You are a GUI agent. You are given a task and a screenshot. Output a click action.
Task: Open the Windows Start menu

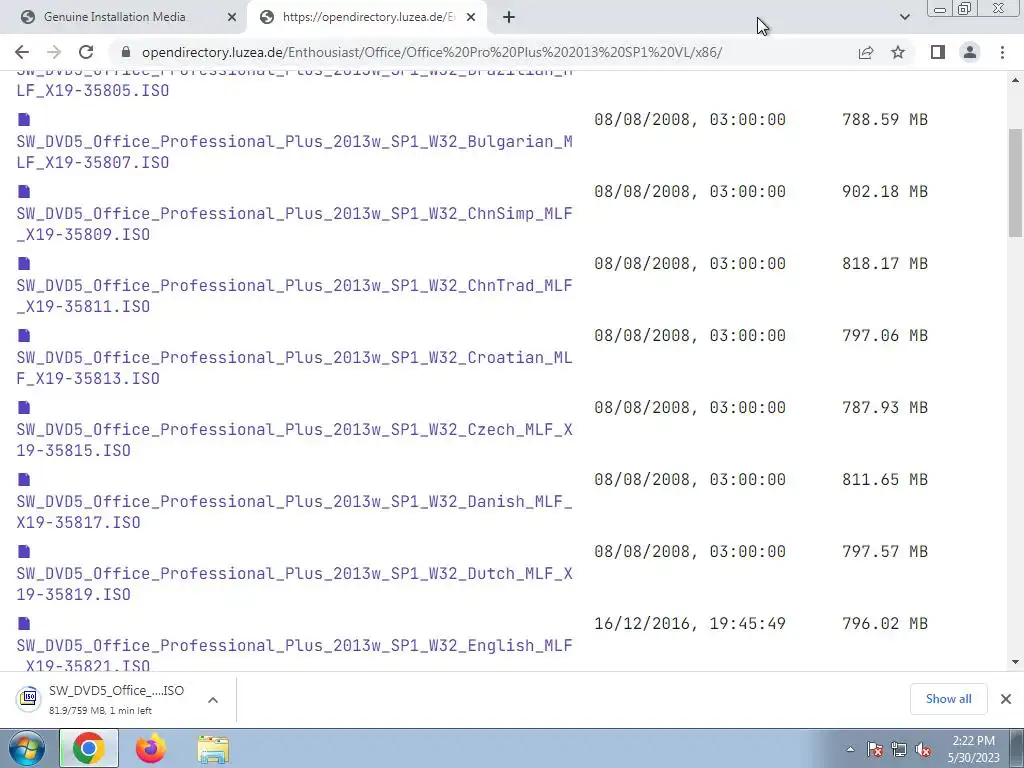(27, 749)
